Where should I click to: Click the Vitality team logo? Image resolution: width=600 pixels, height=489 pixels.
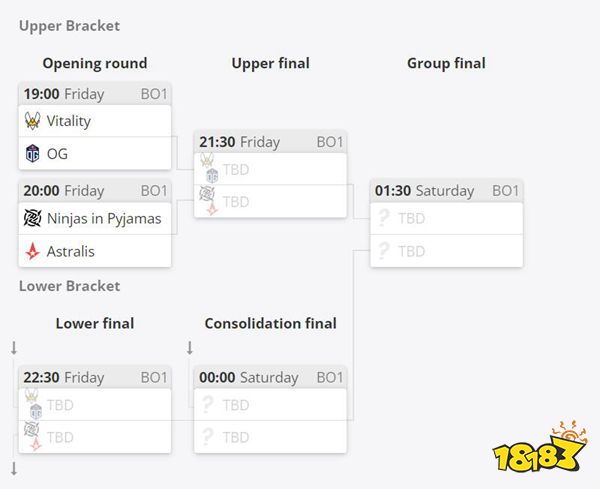click(x=33, y=121)
